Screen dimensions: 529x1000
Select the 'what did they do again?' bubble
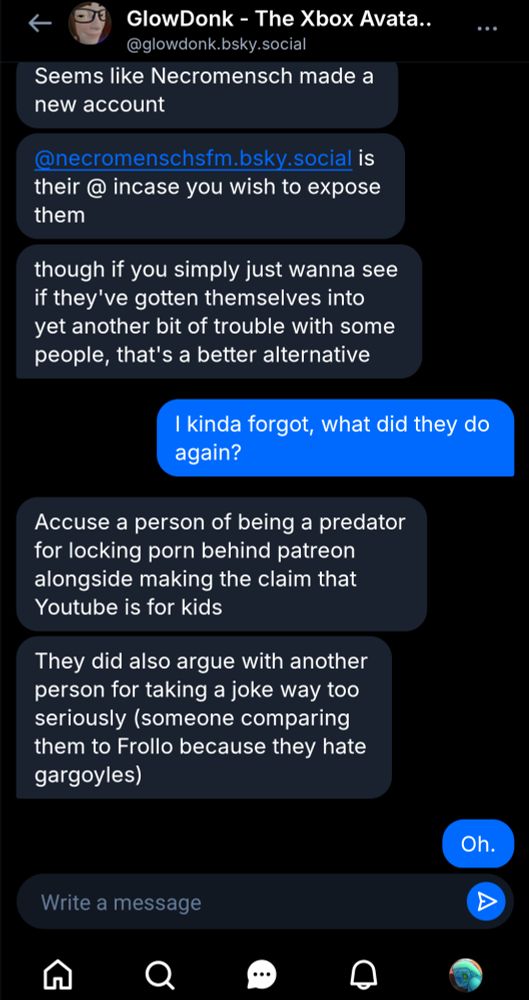click(336, 439)
